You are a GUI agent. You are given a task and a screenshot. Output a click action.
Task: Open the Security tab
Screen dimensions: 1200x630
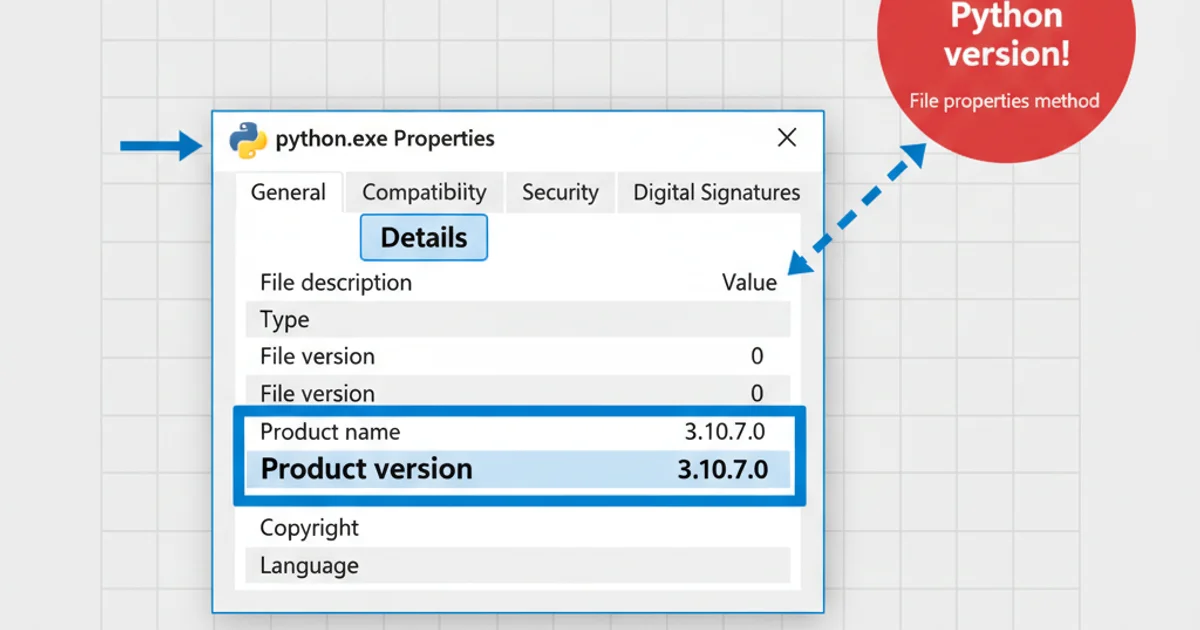coord(560,192)
